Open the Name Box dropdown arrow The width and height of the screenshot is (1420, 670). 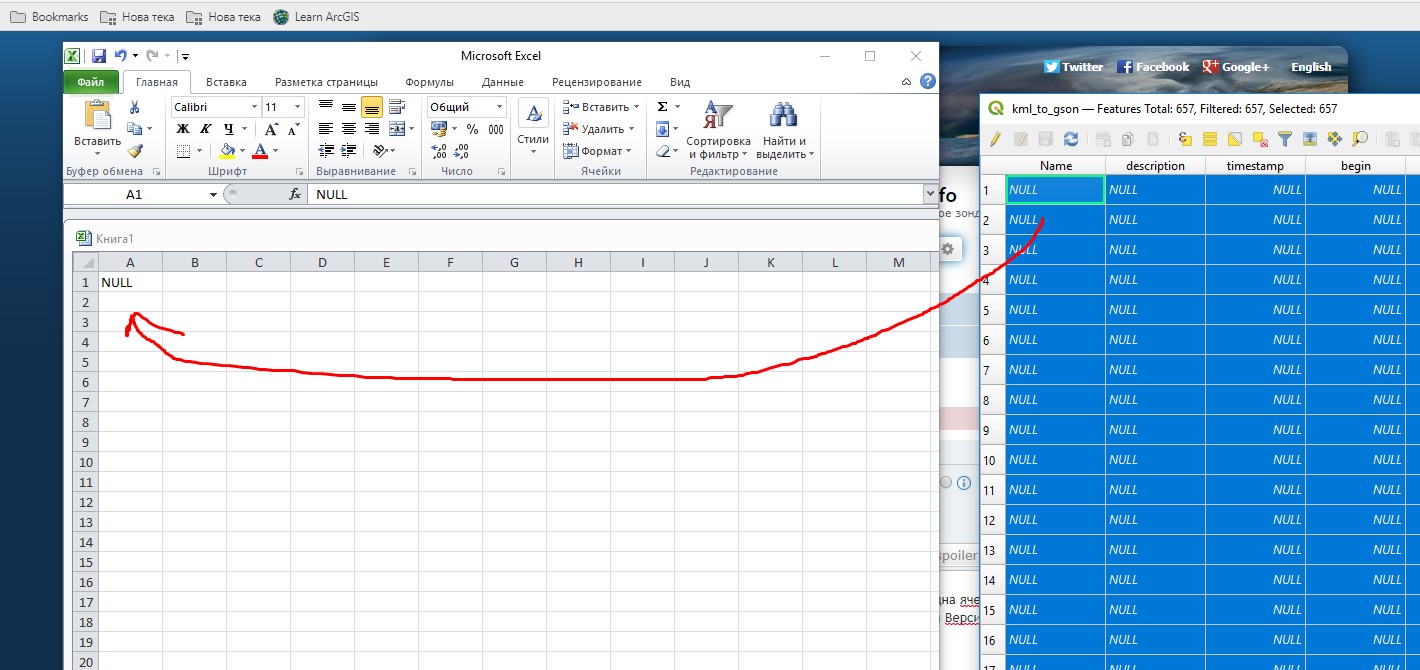coord(213,195)
